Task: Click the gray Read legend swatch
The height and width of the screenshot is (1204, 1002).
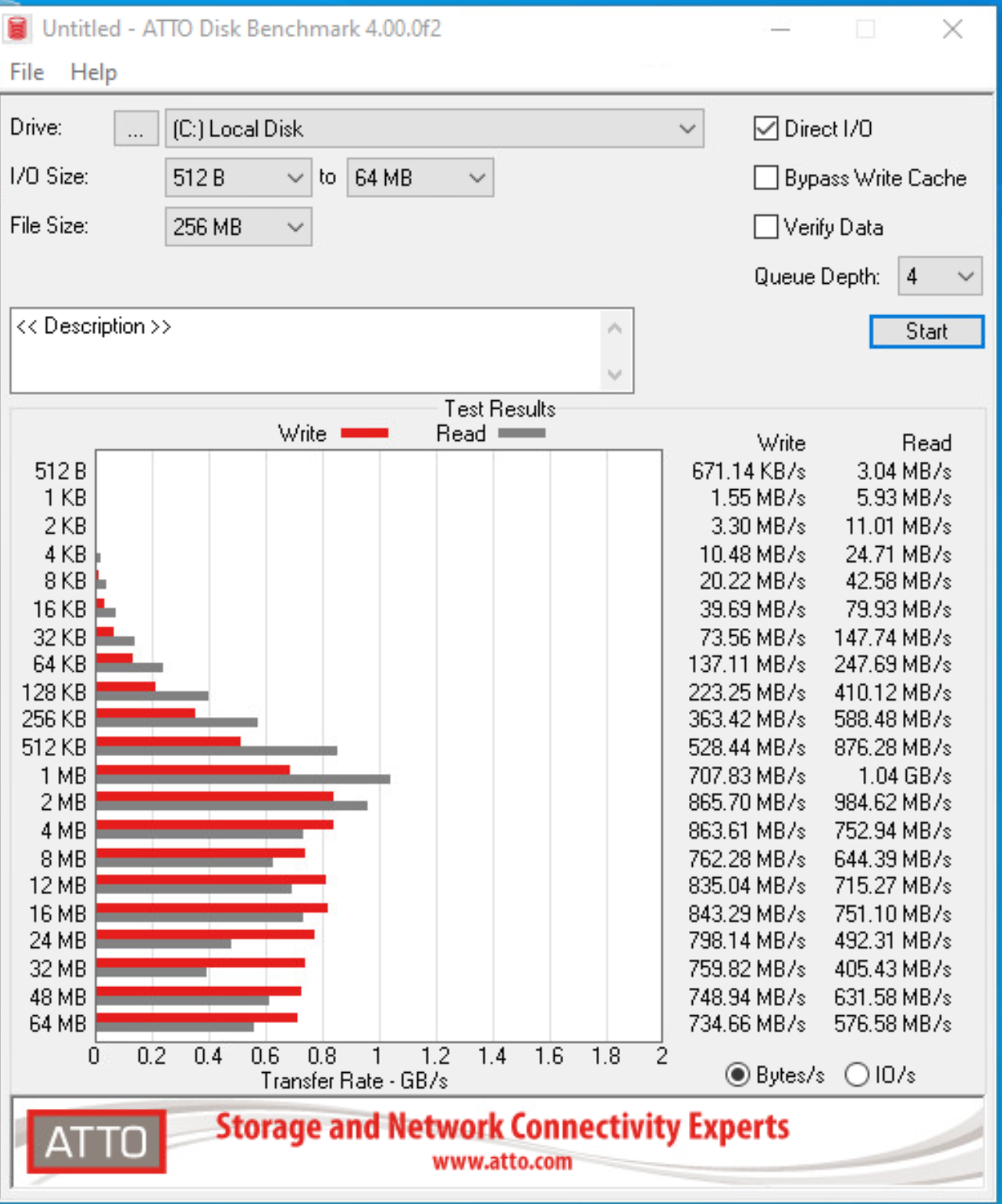Action: (522, 433)
